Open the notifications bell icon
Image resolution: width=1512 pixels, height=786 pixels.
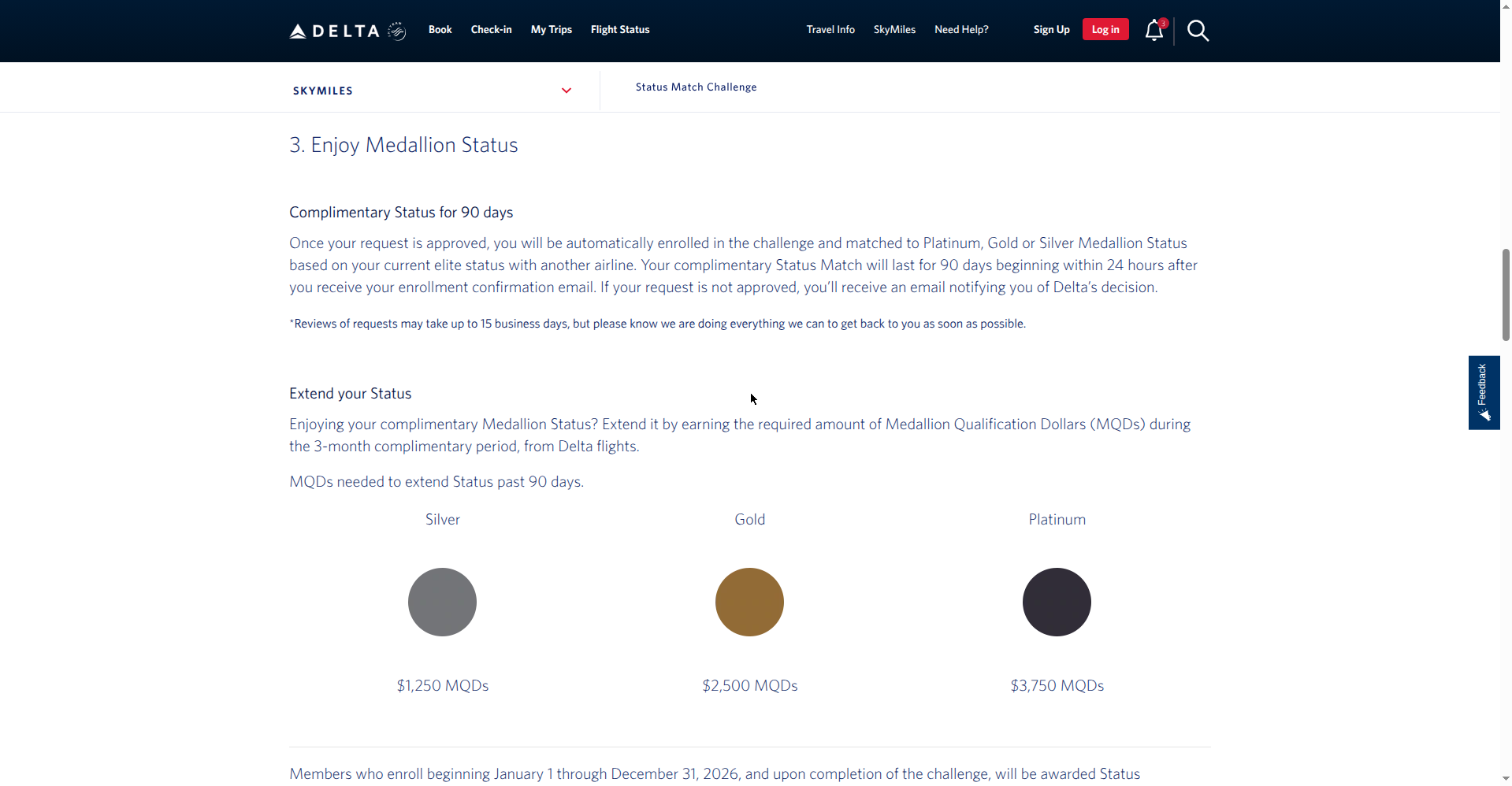coord(1154,30)
